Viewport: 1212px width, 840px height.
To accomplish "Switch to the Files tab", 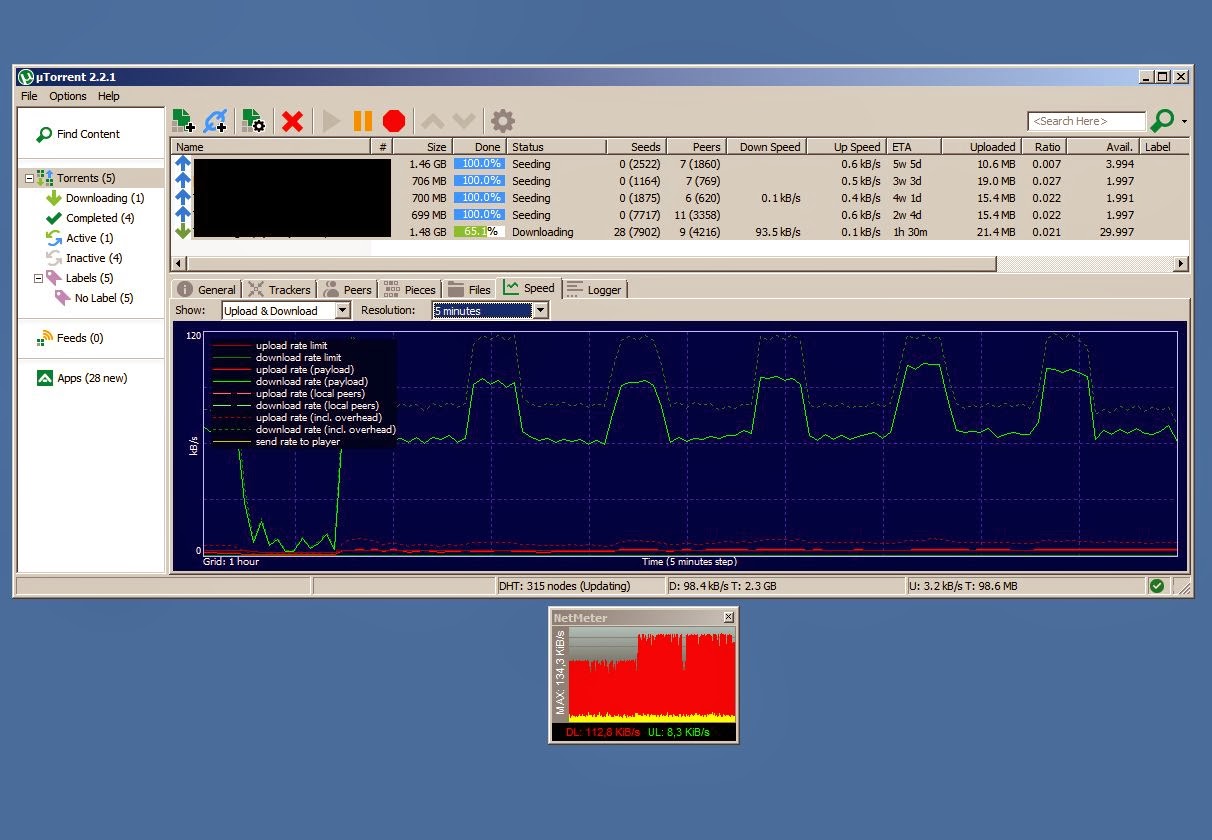I will tap(469, 290).
